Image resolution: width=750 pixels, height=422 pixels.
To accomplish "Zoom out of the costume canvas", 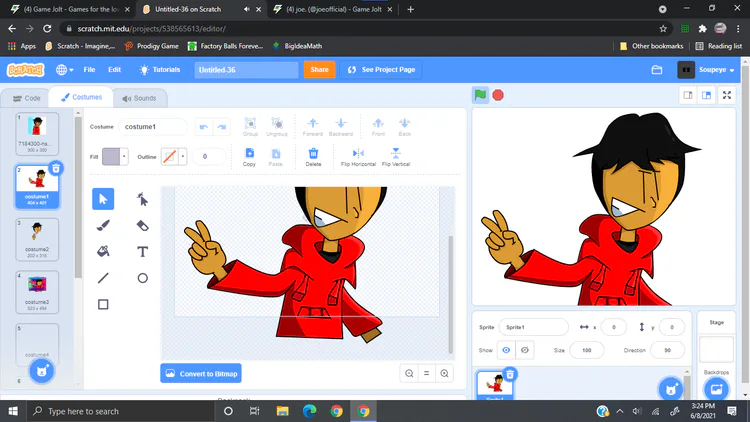I will 409,374.
